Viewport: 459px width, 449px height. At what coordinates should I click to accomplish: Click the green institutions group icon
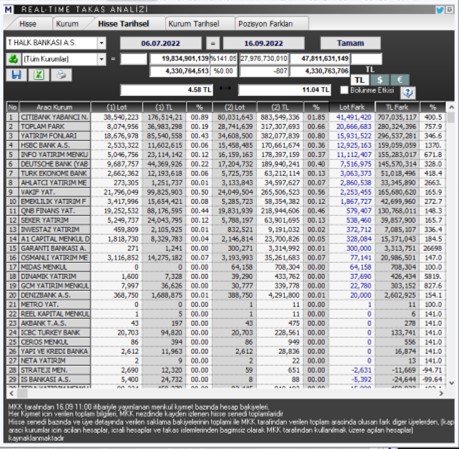pyautogui.click(x=13, y=59)
